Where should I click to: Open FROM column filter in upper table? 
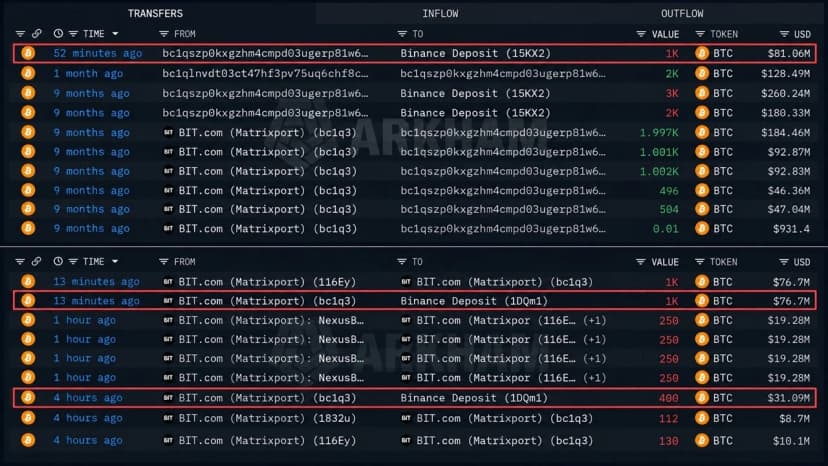click(164, 34)
